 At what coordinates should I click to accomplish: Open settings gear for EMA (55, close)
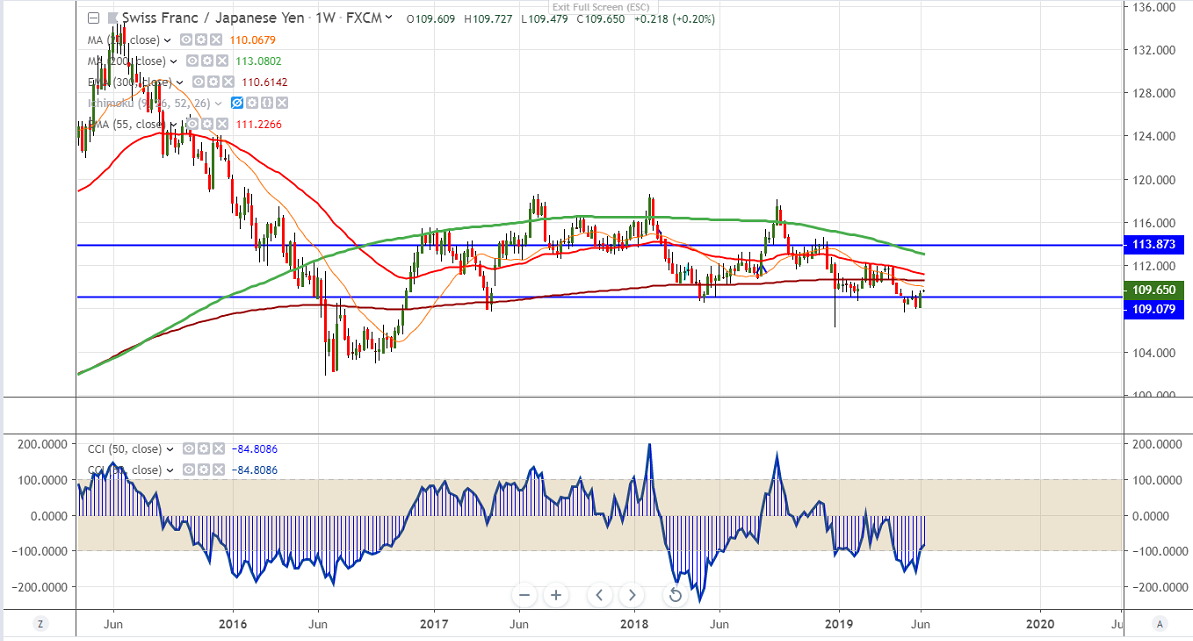point(207,124)
